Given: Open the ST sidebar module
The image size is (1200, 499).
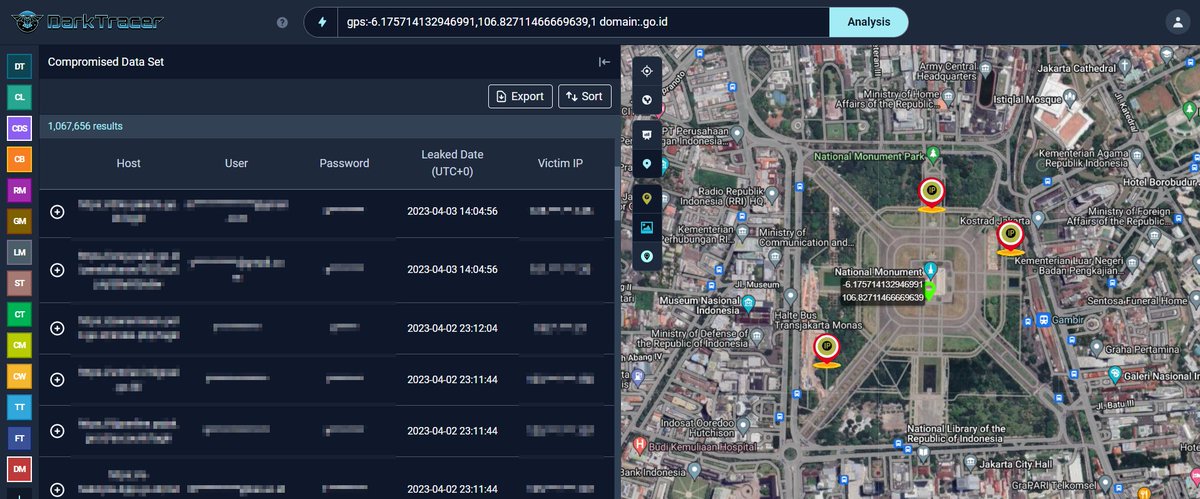Looking at the screenshot, I should coord(19,283).
